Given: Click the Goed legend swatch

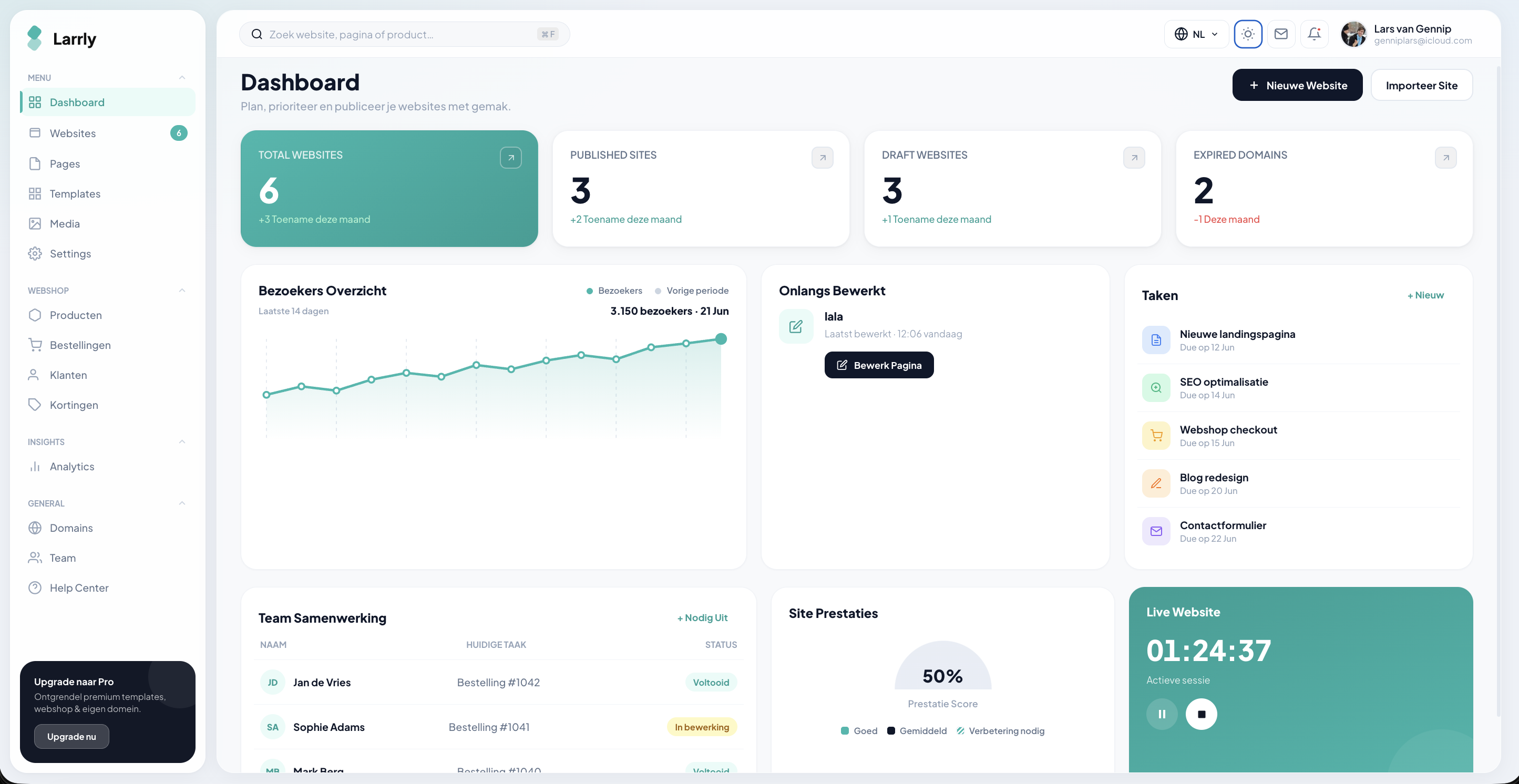Looking at the screenshot, I should coord(845,731).
